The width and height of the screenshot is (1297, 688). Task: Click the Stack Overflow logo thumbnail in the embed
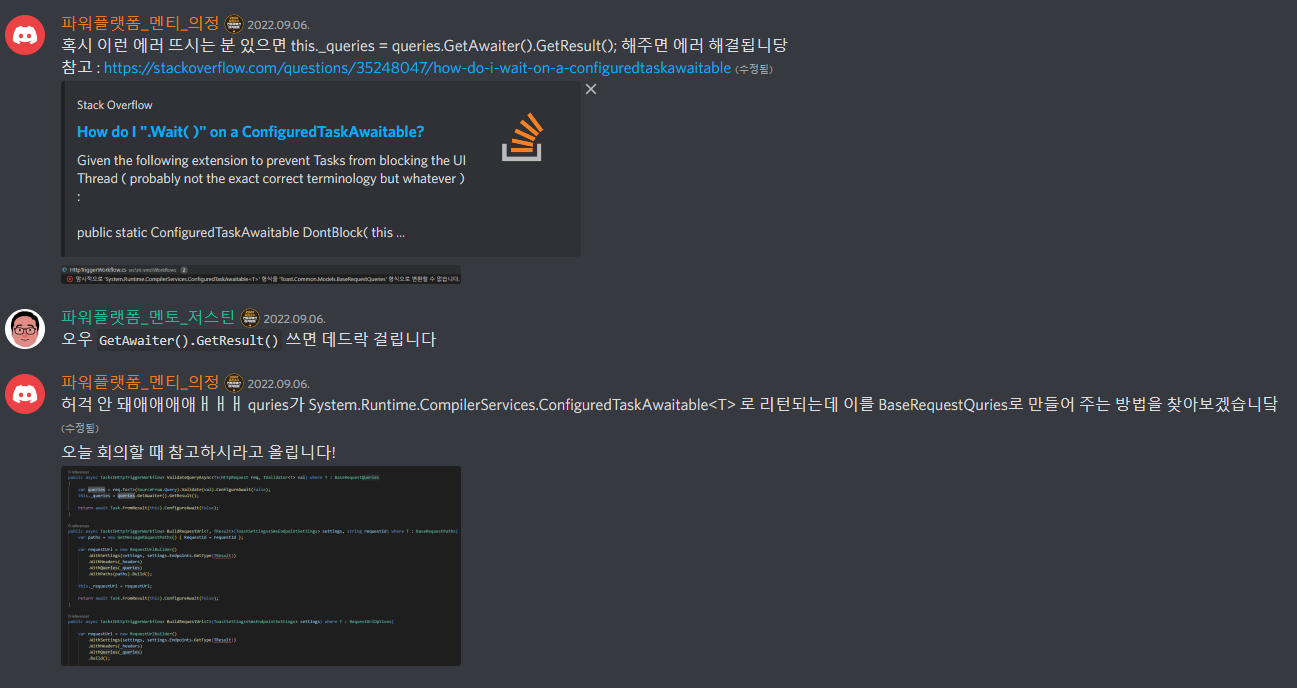[x=523, y=136]
